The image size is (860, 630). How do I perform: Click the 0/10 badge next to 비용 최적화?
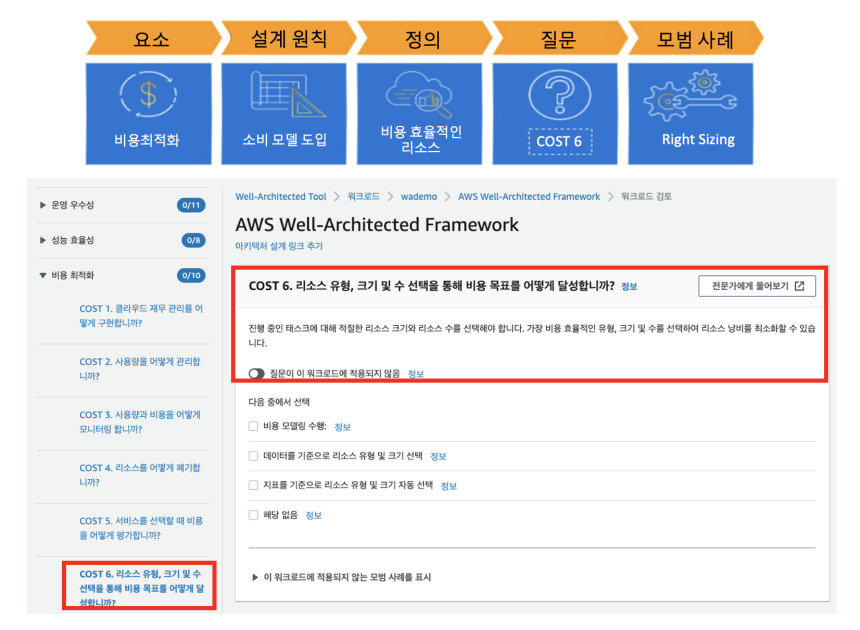click(190, 275)
